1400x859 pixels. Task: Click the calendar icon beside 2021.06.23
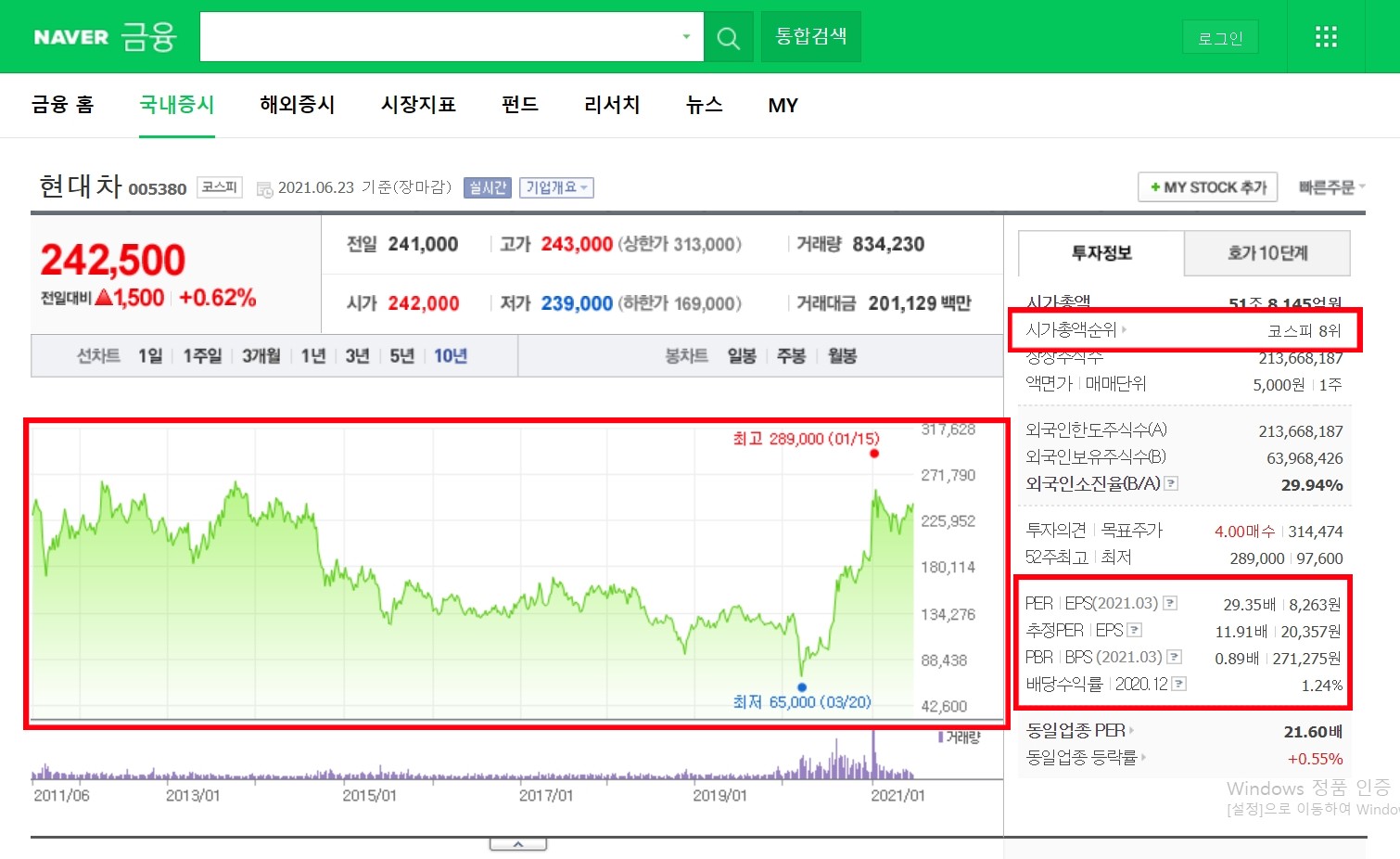click(x=264, y=189)
